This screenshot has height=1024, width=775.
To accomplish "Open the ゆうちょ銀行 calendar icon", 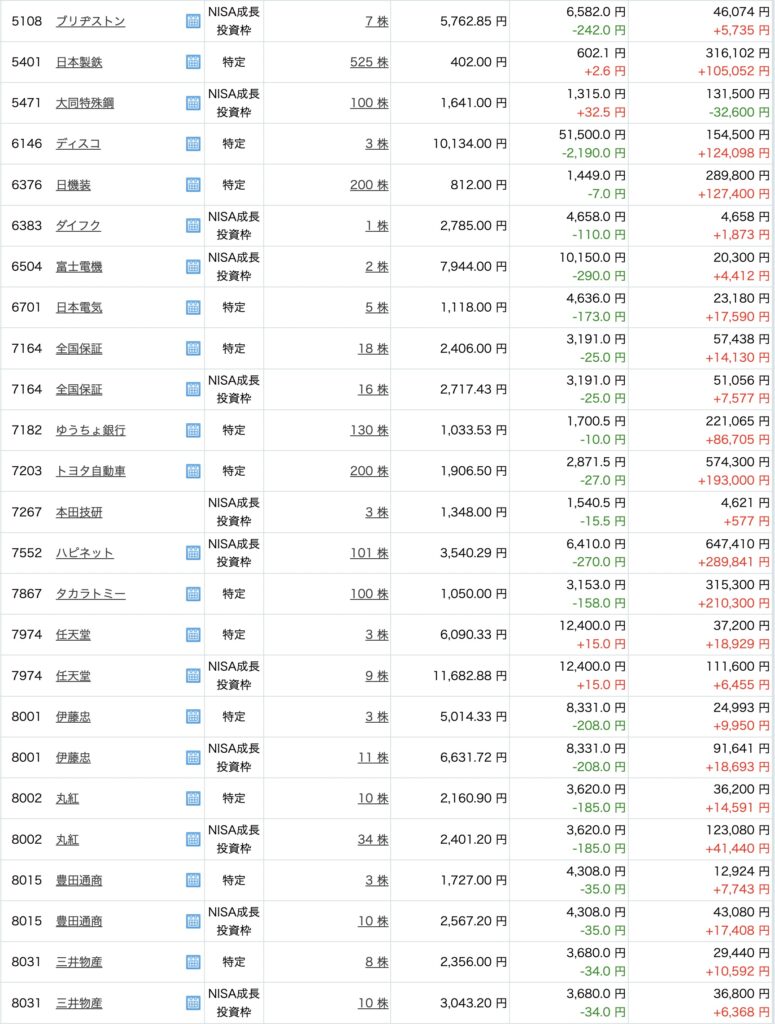I will [193, 430].
